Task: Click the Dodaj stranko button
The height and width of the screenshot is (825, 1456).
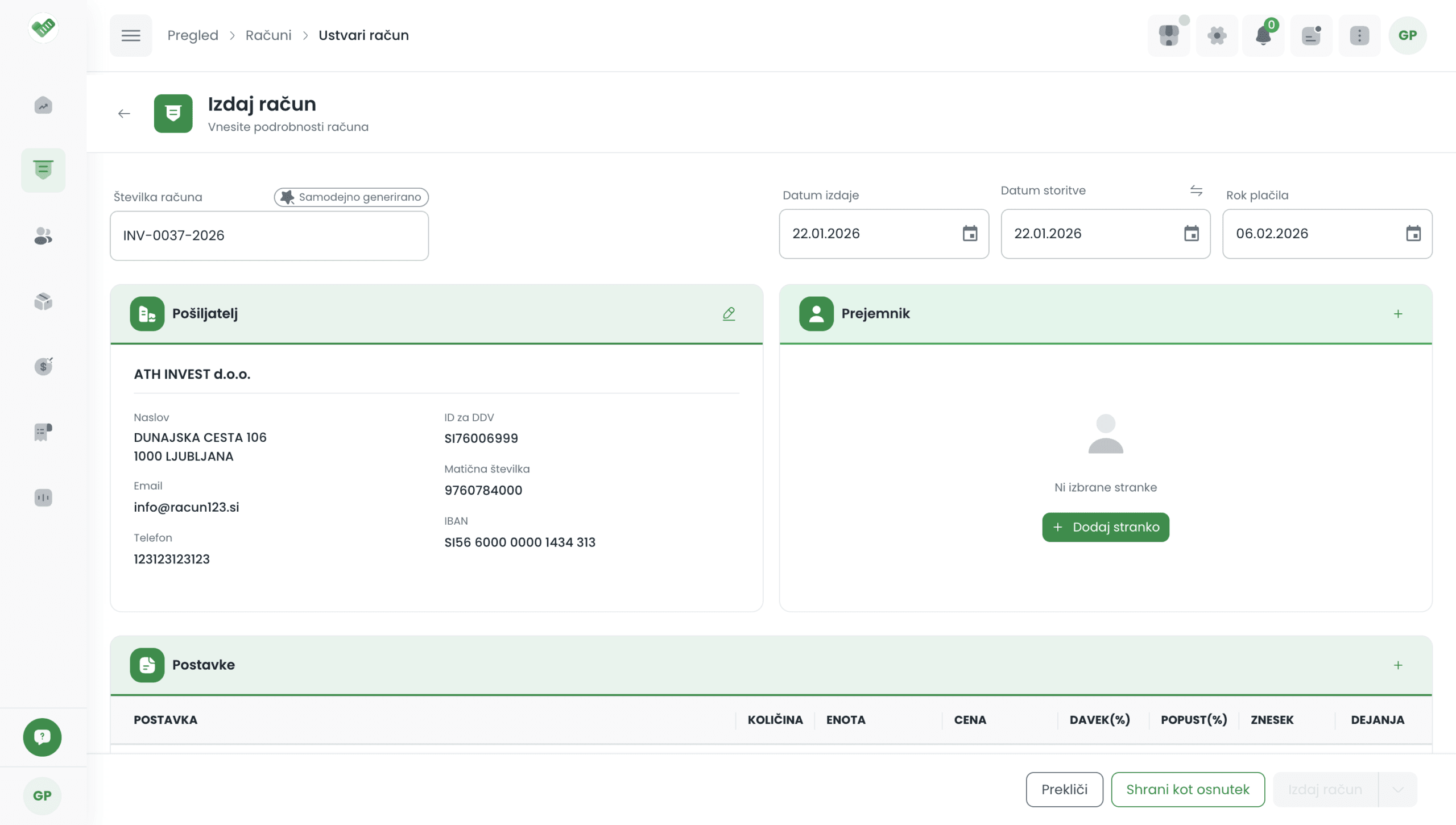Action: (x=1105, y=527)
